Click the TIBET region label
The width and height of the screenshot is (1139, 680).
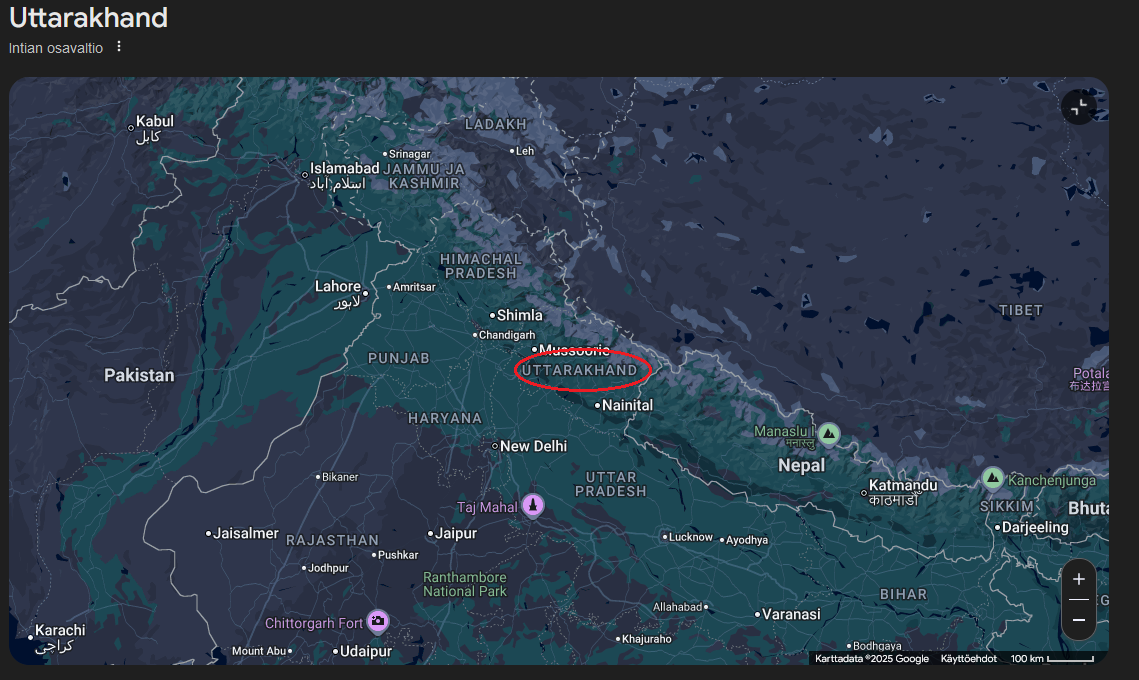(x=1021, y=310)
